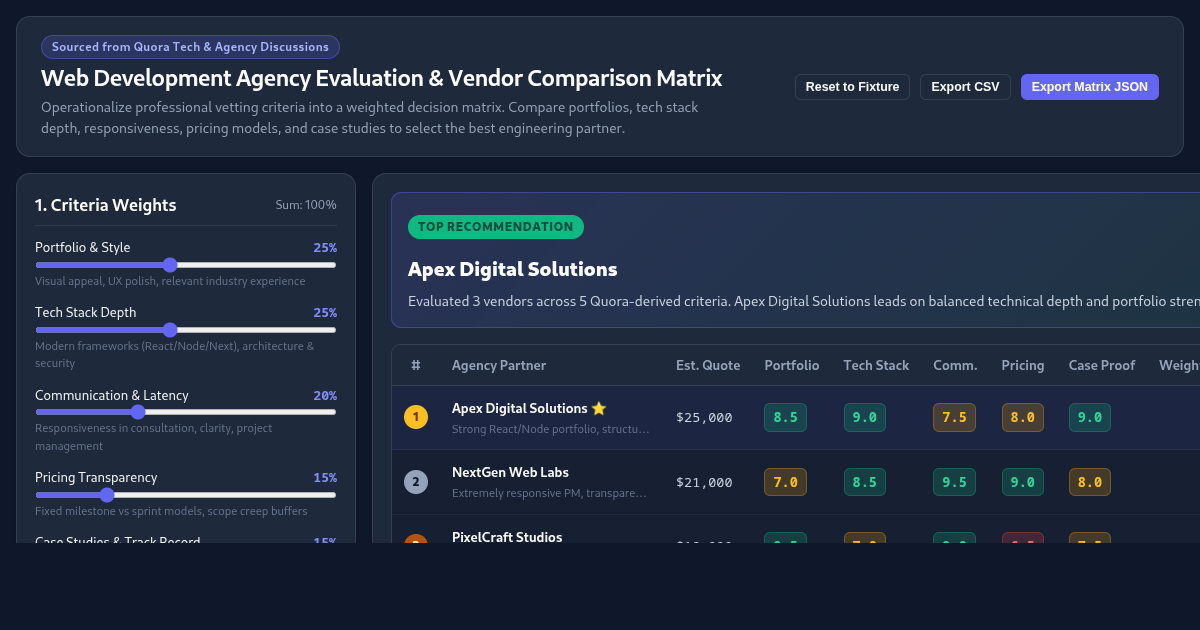The image size is (1200, 630).
Task: Click the Agency Partner column header
Action: 499,365
